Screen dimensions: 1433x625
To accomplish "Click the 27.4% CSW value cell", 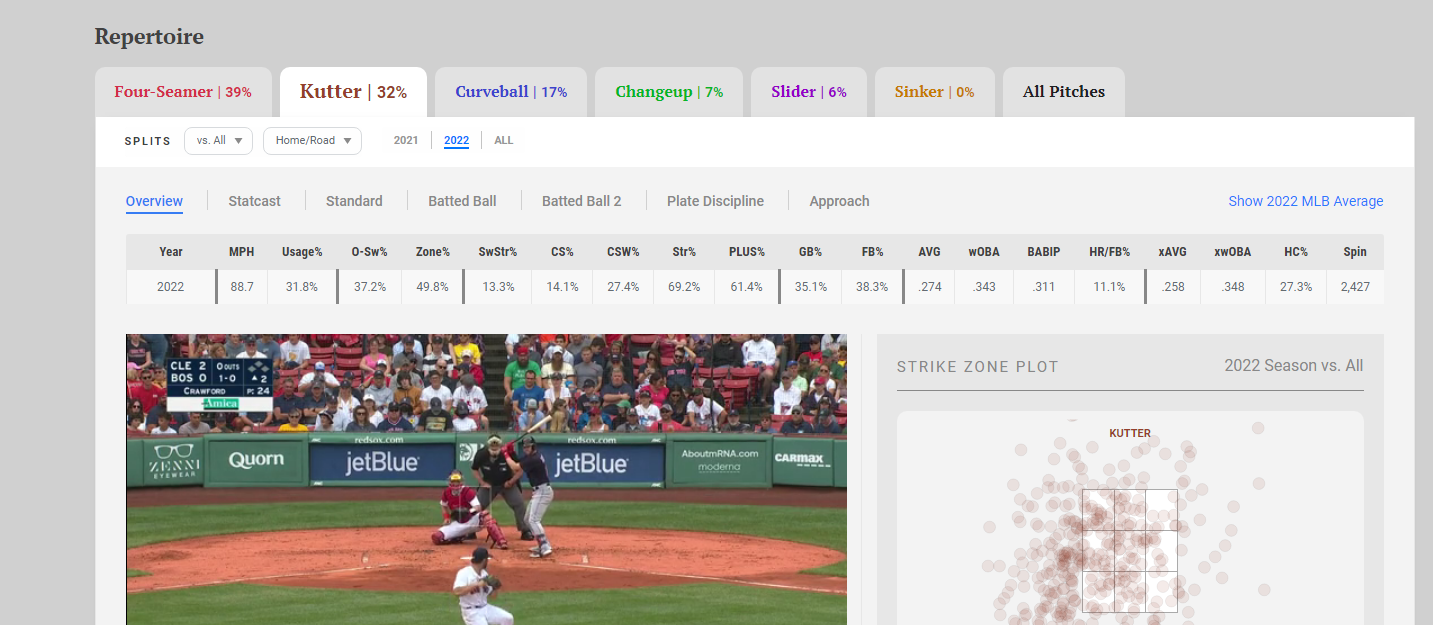I will (623, 286).
